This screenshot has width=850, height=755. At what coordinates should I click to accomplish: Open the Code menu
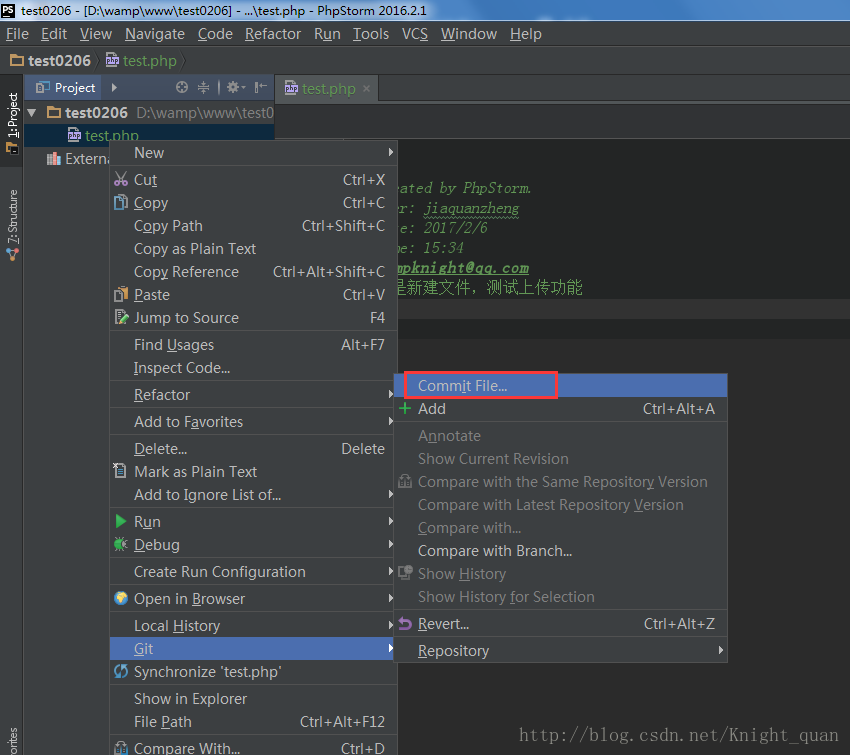[215, 34]
